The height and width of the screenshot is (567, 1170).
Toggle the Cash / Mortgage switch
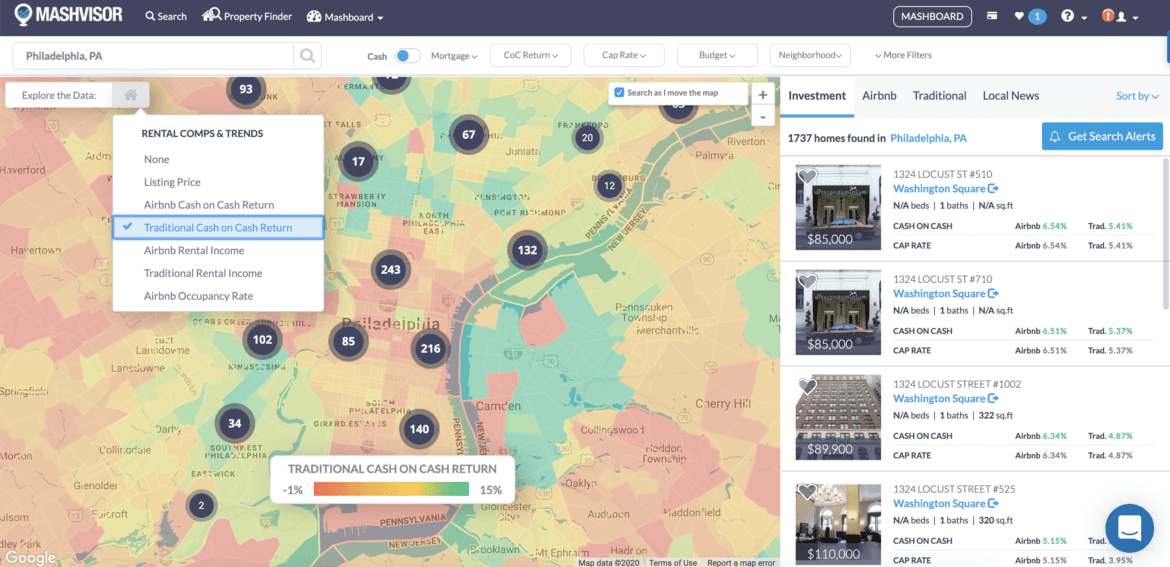(x=407, y=56)
